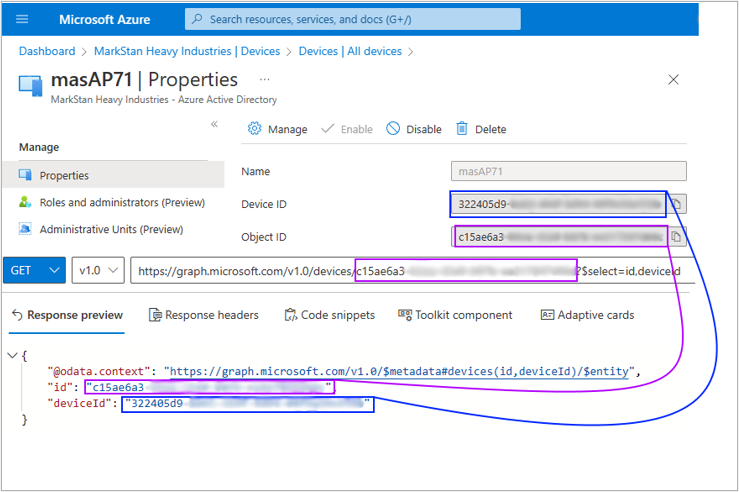The image size is (739, 492).
Task: Open the GET method dropdown
Action: point(34,270)
